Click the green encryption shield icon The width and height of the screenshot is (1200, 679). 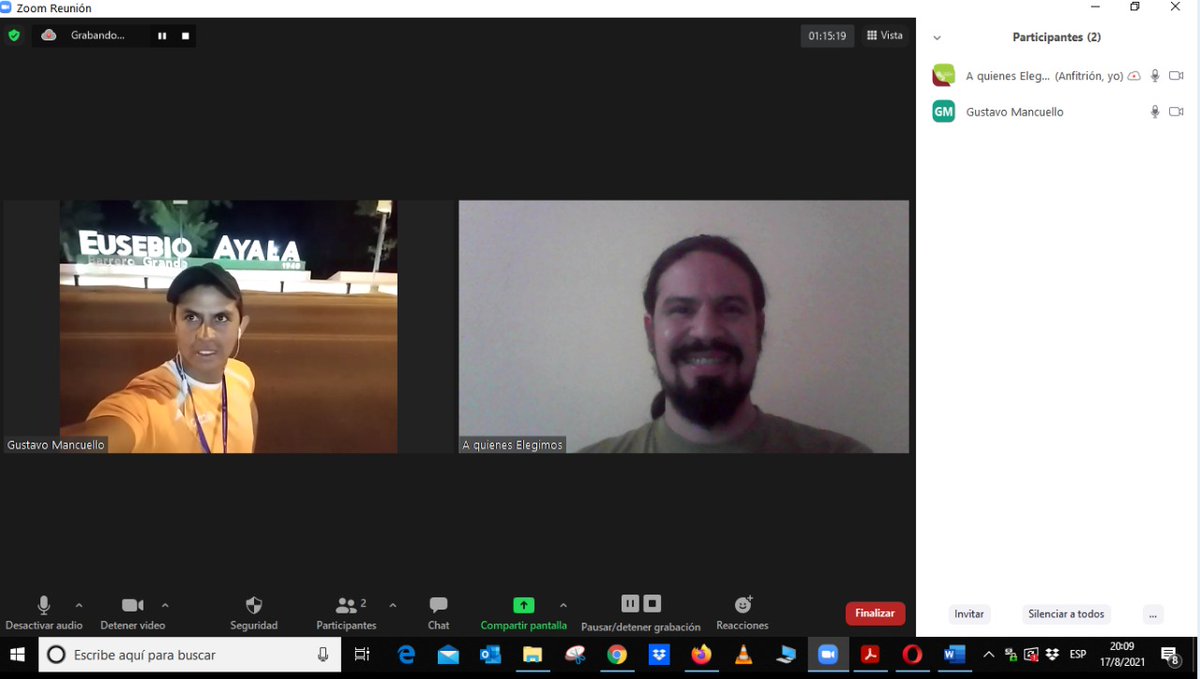coord(13,35)
